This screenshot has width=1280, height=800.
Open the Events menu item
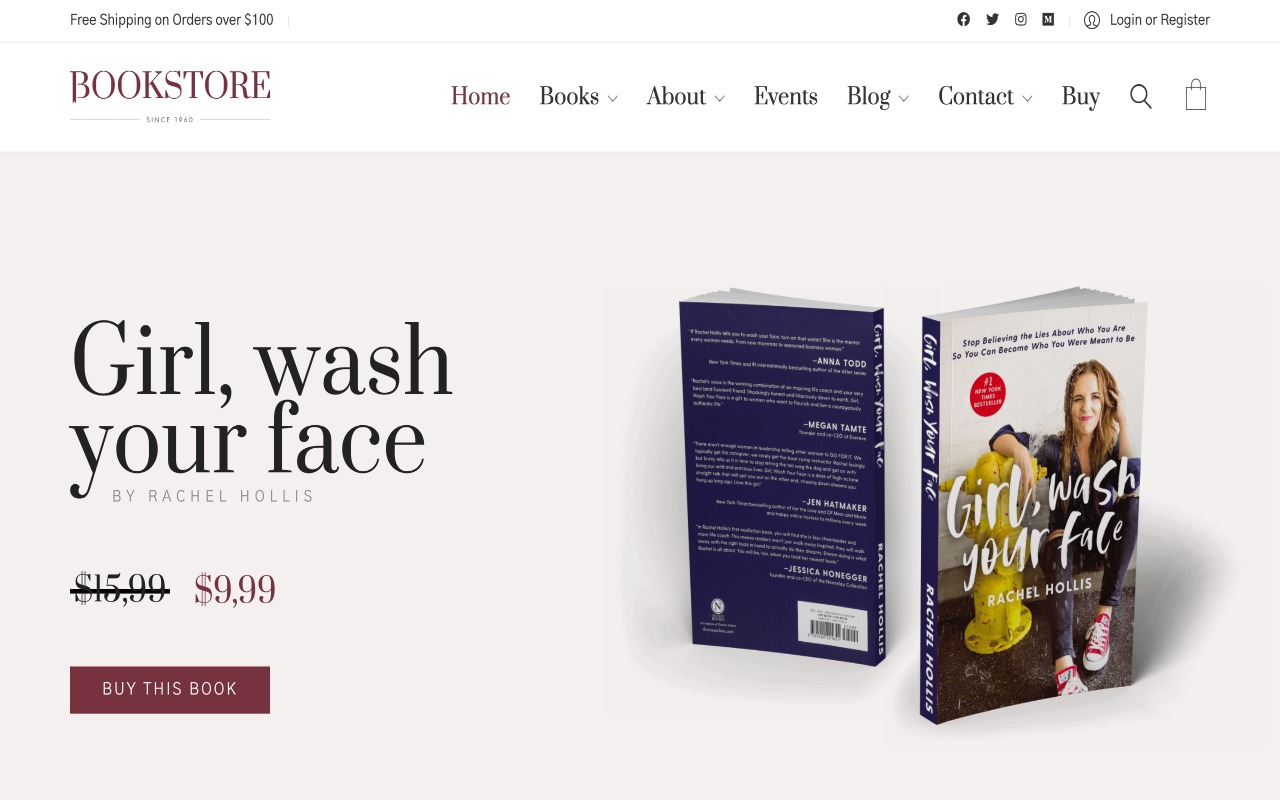point(785,96)
